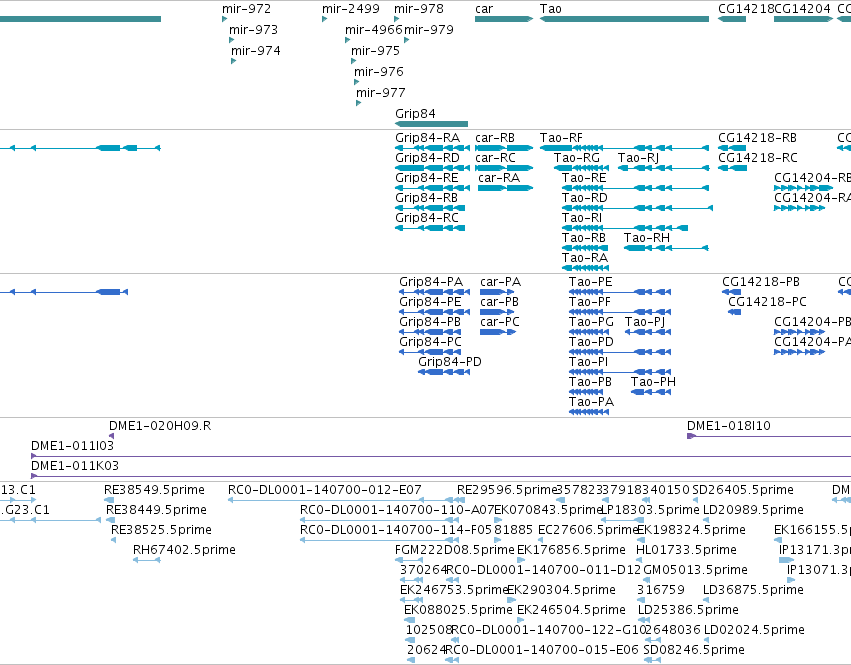Select the car-PA protein
Screen dimensions: 851x665
click(x=497, y=292)
